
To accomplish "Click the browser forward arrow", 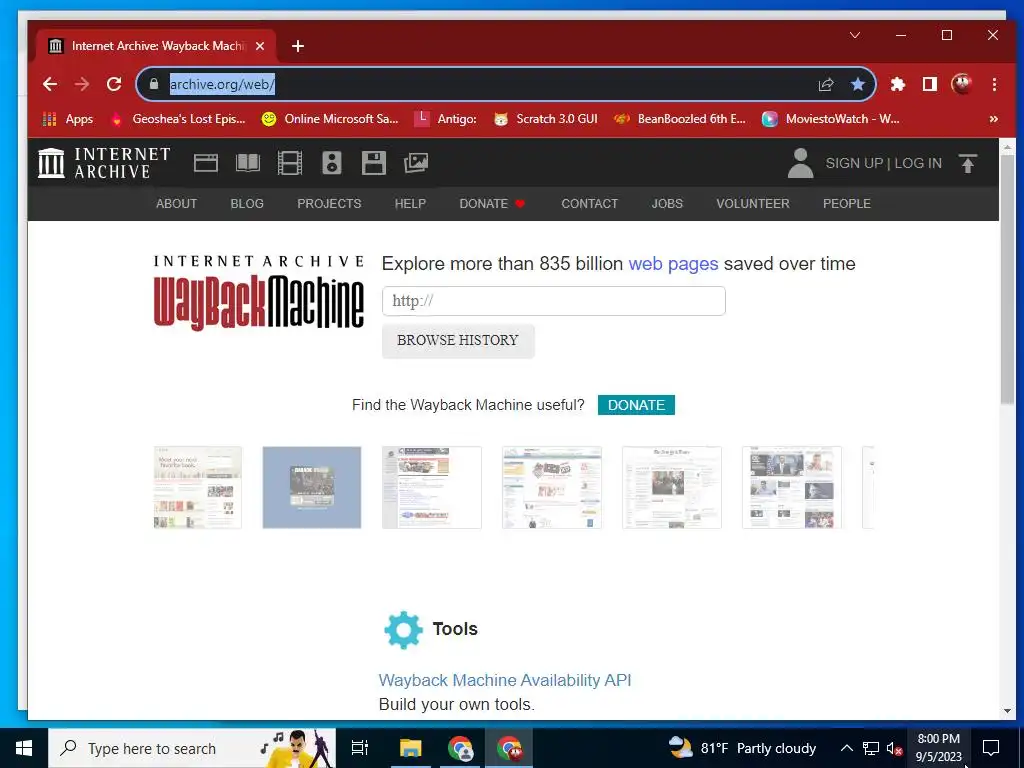I will (x=82, y=84).
